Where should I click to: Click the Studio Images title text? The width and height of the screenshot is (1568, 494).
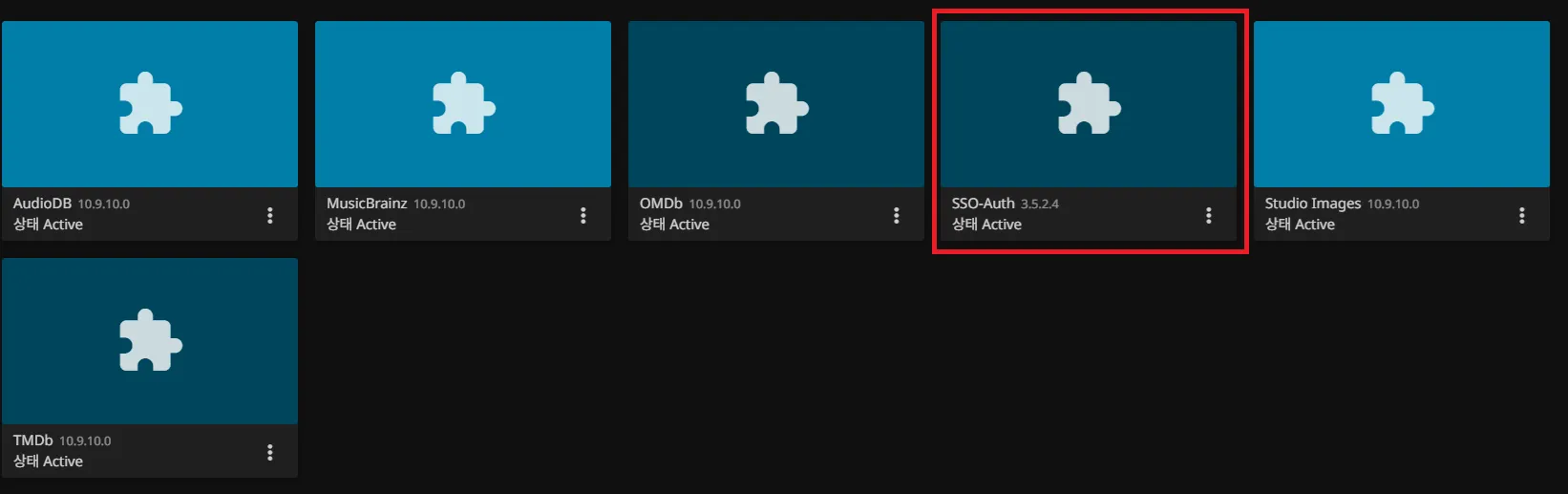pyautogui.click(x=1312, y=204)
